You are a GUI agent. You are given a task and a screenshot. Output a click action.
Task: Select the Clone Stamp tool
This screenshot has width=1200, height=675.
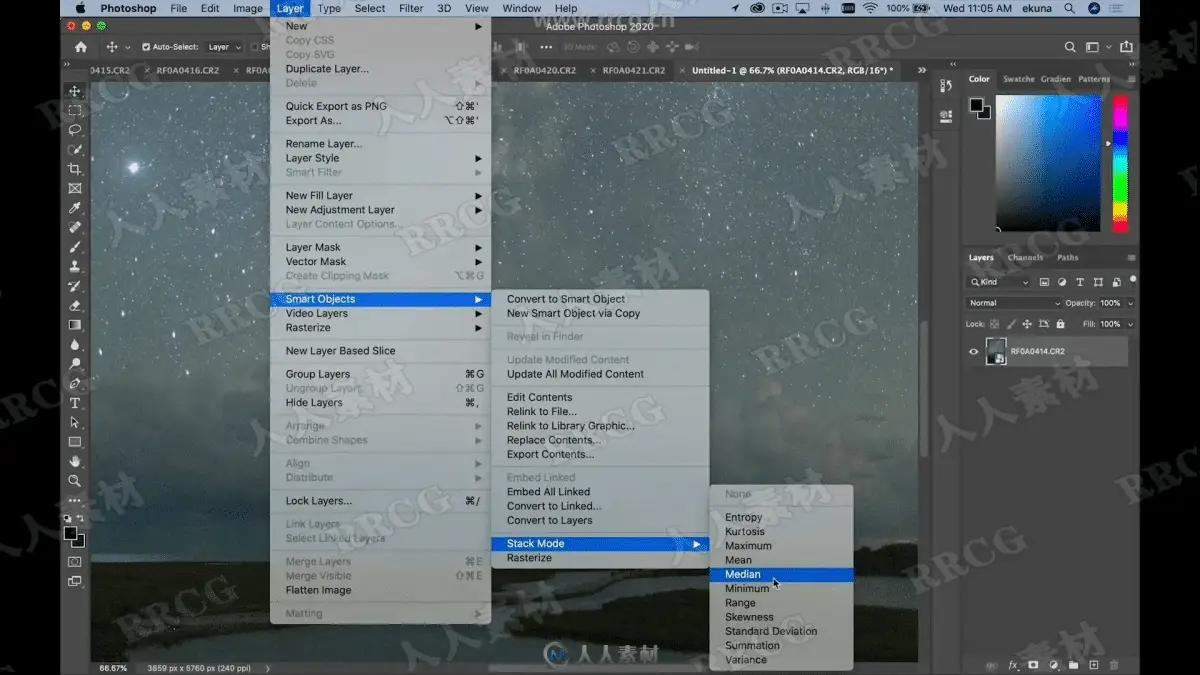75,266
